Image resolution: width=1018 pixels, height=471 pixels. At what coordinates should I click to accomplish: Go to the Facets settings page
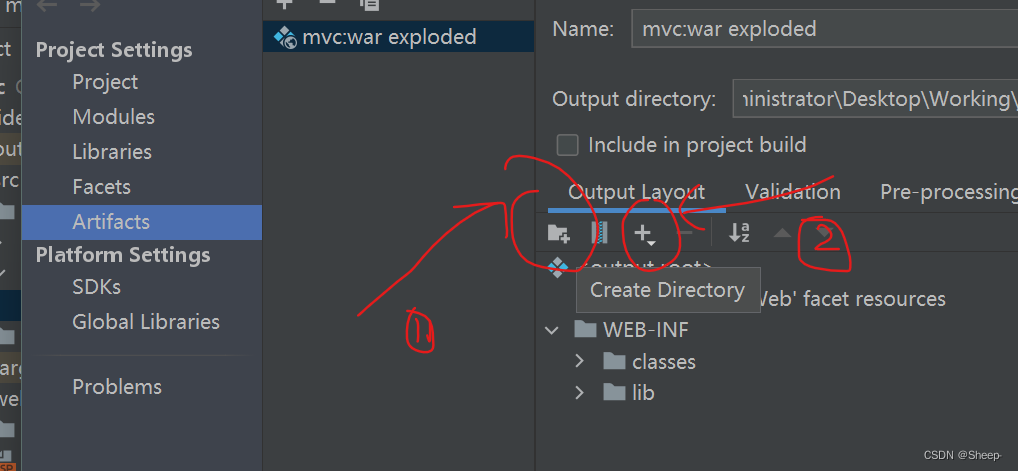coord(101,187)
